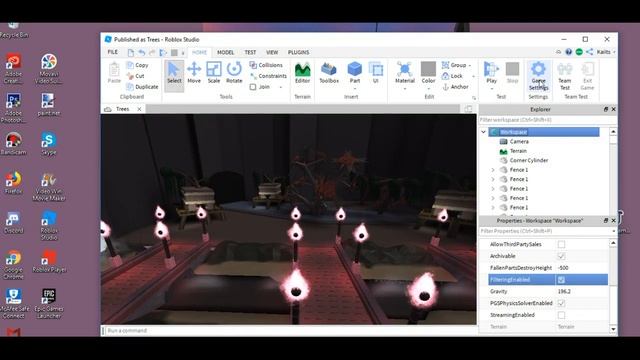Open the Group dropdown arrow
This screenshot has width=640, height=360.
pos(470,65)
